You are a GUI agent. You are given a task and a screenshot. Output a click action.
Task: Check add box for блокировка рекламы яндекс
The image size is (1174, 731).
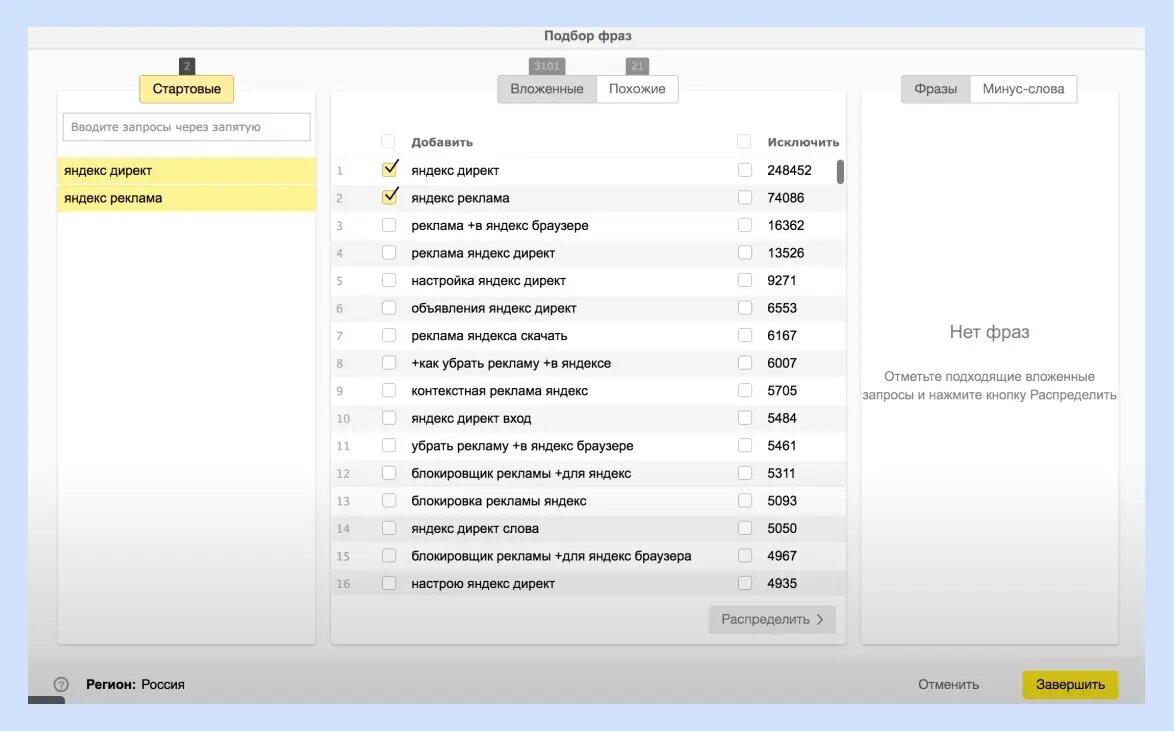coord(389,500)
